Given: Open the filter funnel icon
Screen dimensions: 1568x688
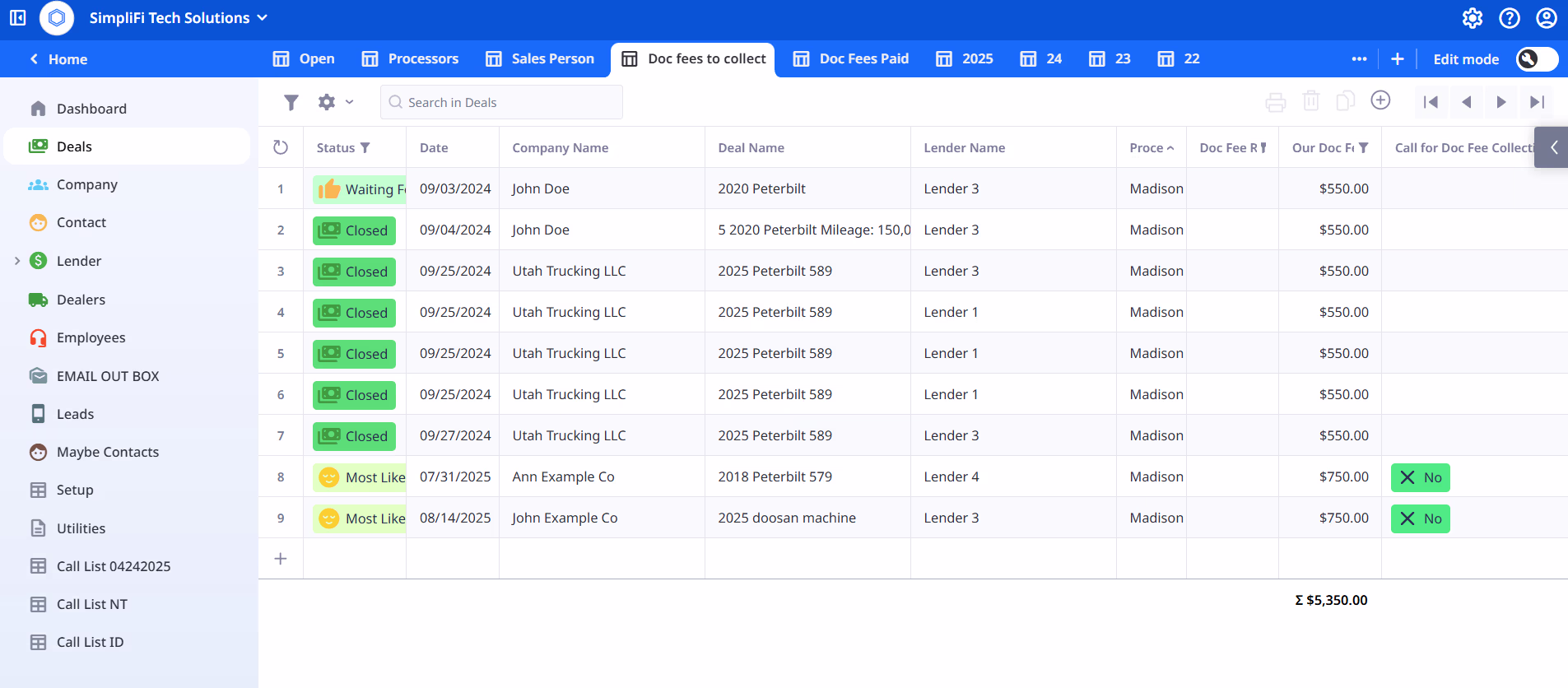Looking at the screenshot, I should pyautogui.click(x=291, y=102).
